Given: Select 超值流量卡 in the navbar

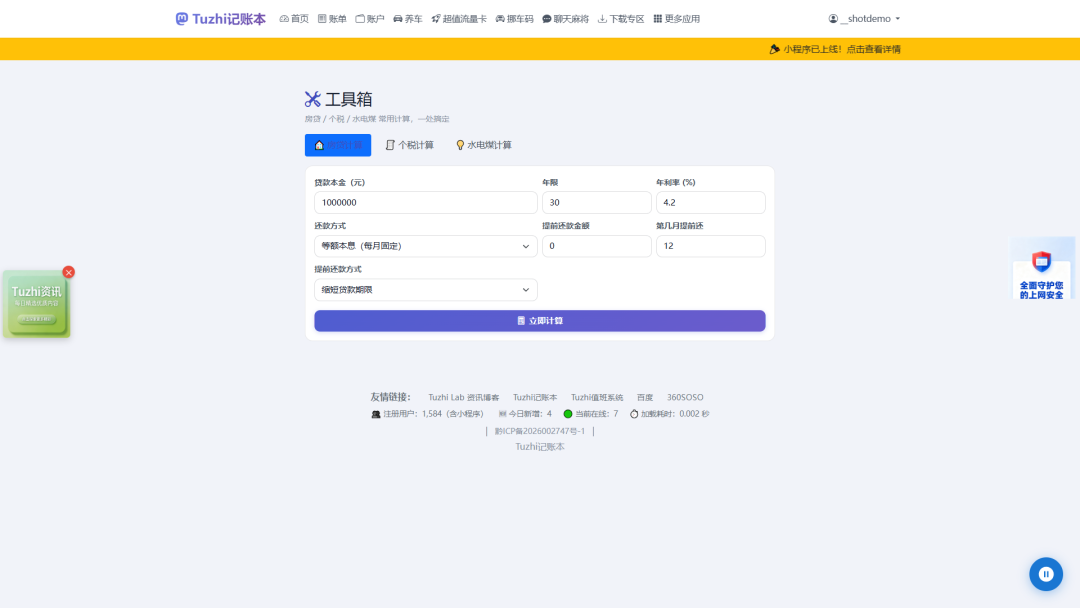Looking at the screenshot, I should (459, 19).
